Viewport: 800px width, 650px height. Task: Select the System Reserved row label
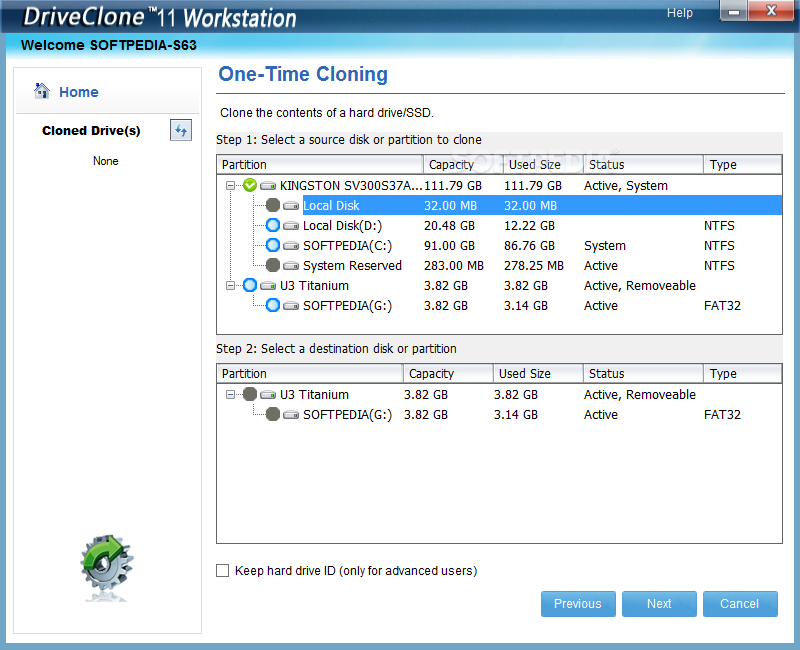tap(352, 266)
